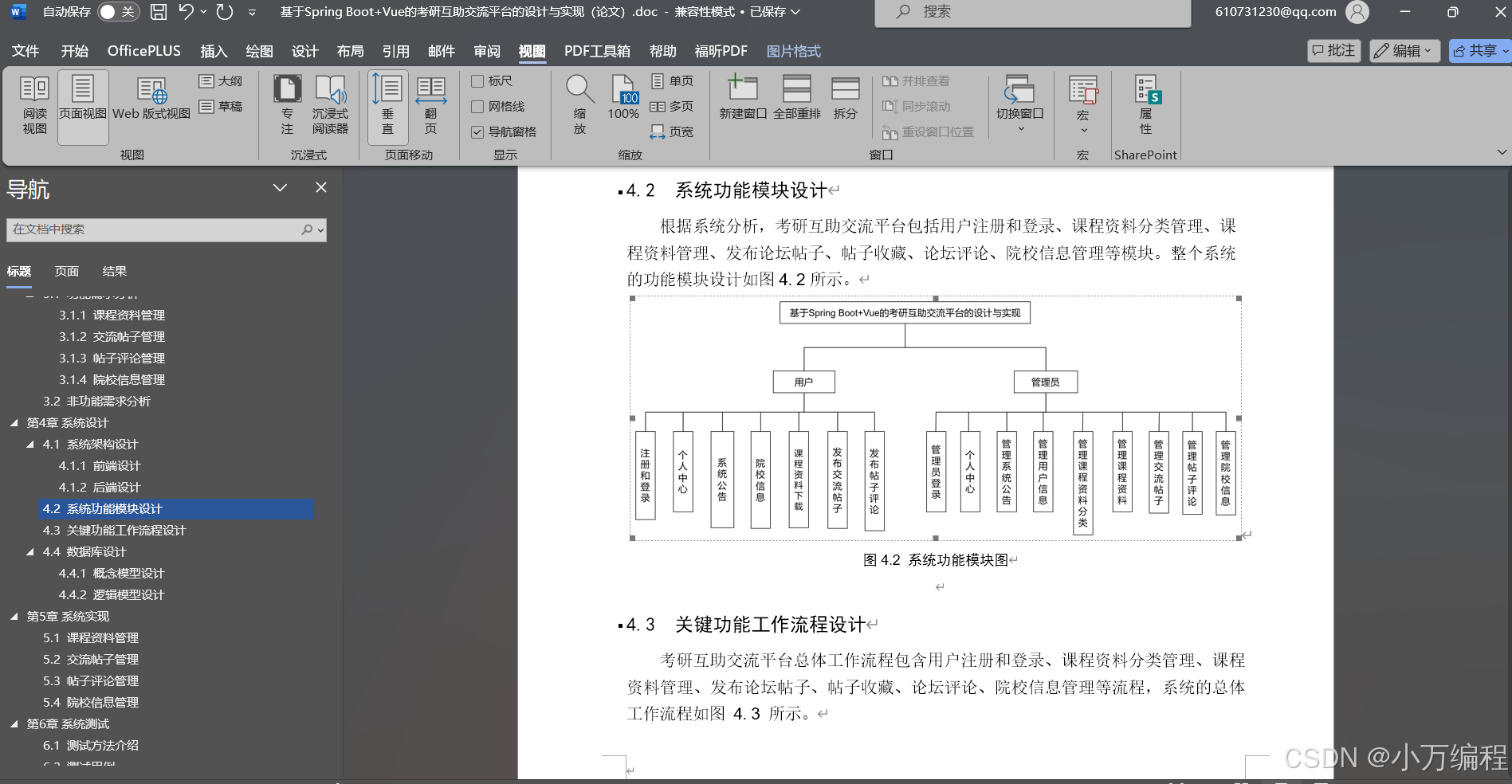Open the 图片格式 ribbon tab
Image resolution: width=1512 pixels, height=784 pixels.
pyautogui.click(x=793, y=51)
